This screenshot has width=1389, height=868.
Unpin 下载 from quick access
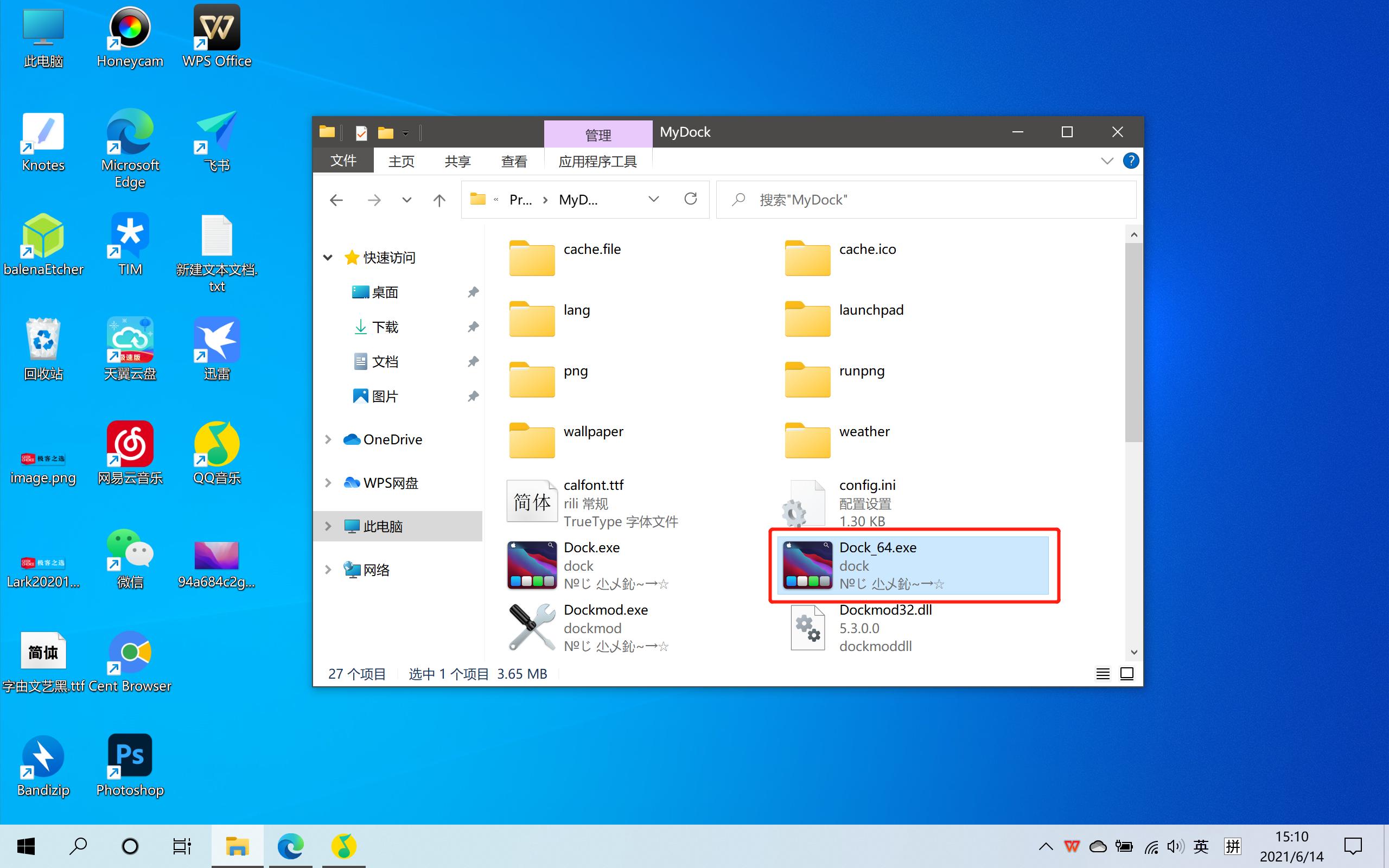473,327
